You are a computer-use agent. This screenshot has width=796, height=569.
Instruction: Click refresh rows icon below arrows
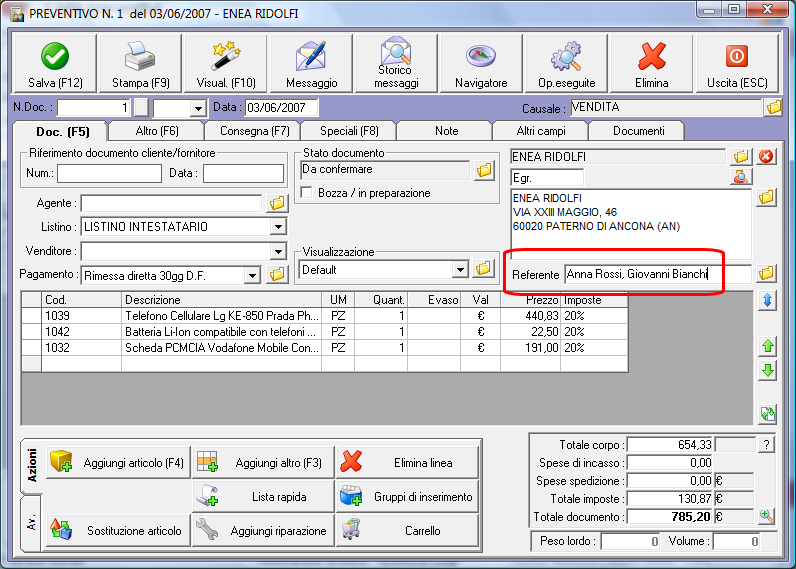coord(768,414)
